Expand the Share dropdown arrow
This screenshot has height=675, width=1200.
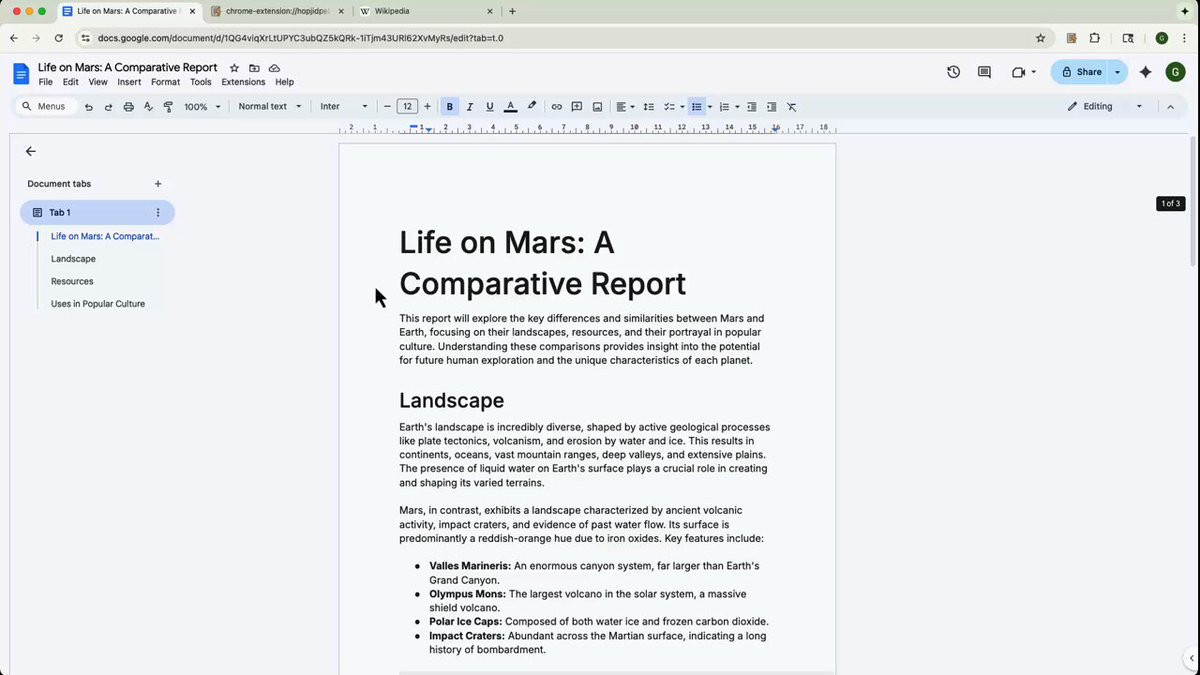coord(1119,72)
